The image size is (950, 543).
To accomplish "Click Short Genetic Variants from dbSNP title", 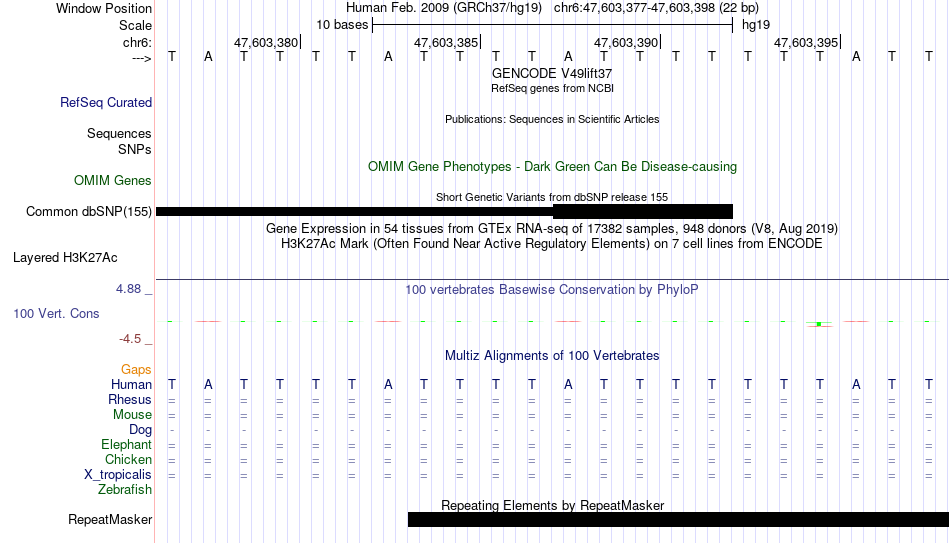I will click(x=552, y=198).
